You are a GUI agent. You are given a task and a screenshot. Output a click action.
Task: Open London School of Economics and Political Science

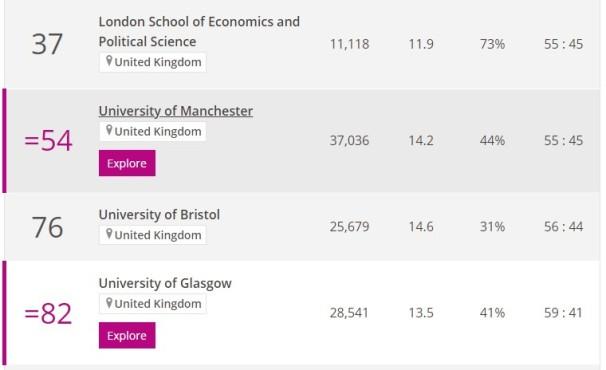click(199, 32)
